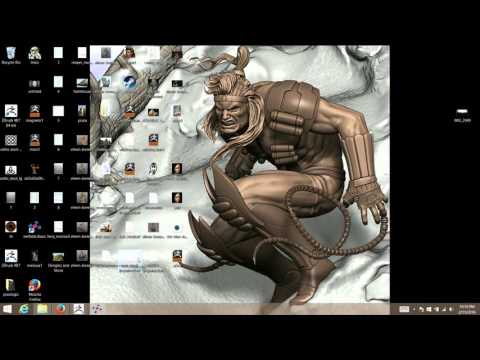The height and width of the screenshot is (360, 480).
Task: Open File Explorer from the taskbar
Action: point(42,309)
